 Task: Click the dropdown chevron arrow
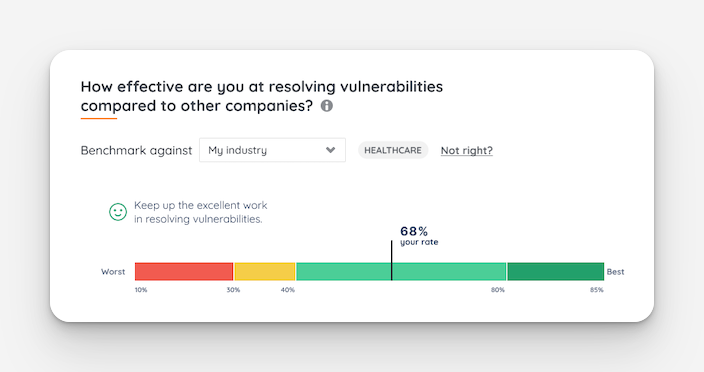[x=330, y=150]
